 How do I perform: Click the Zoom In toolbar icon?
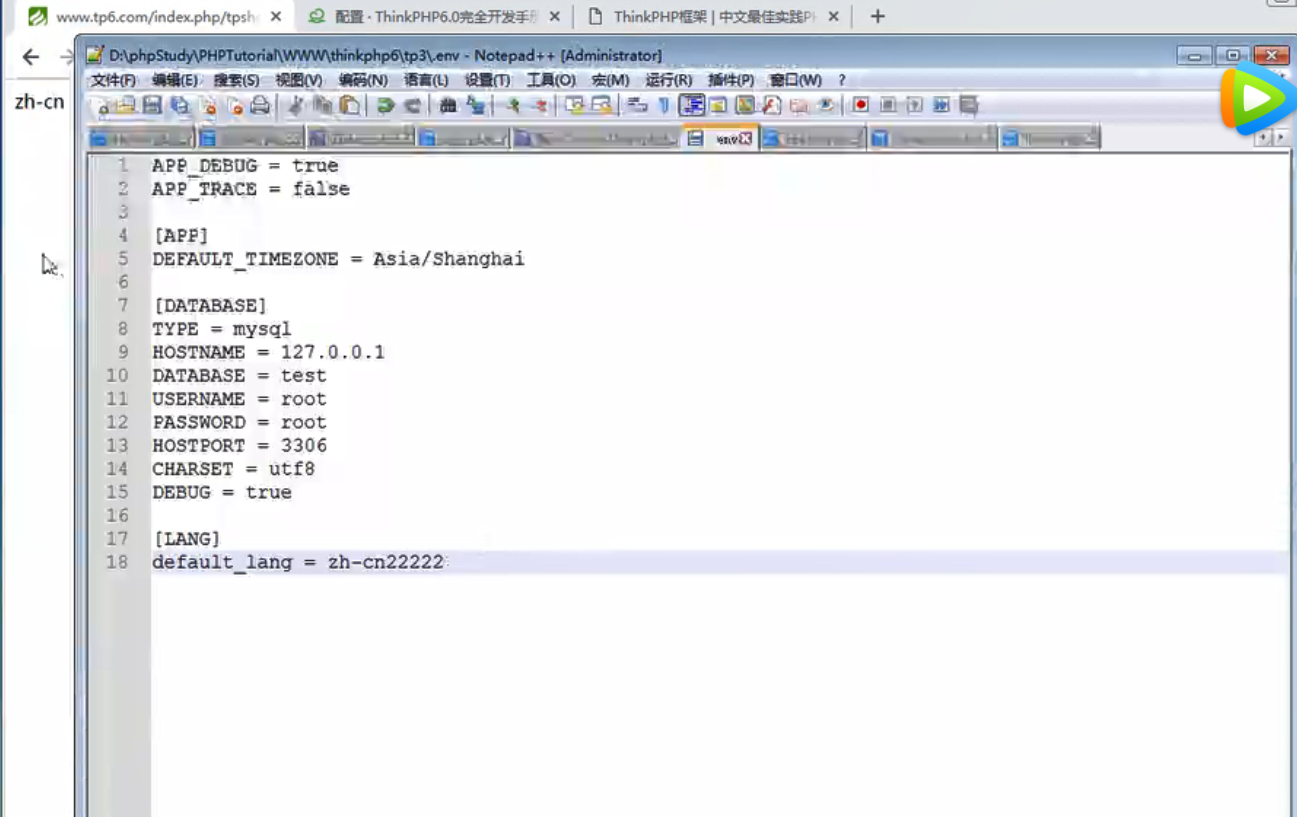point(513,105)
